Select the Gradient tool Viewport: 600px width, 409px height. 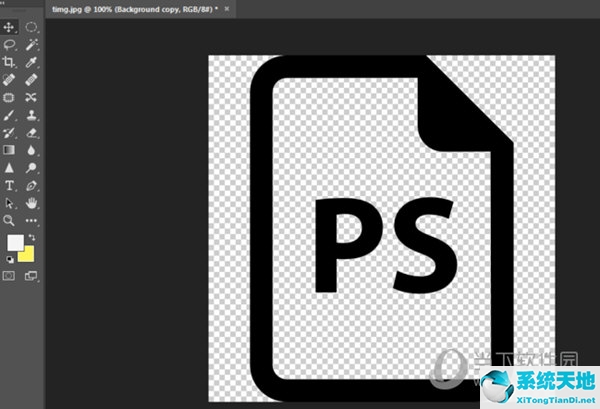point(10,149)
